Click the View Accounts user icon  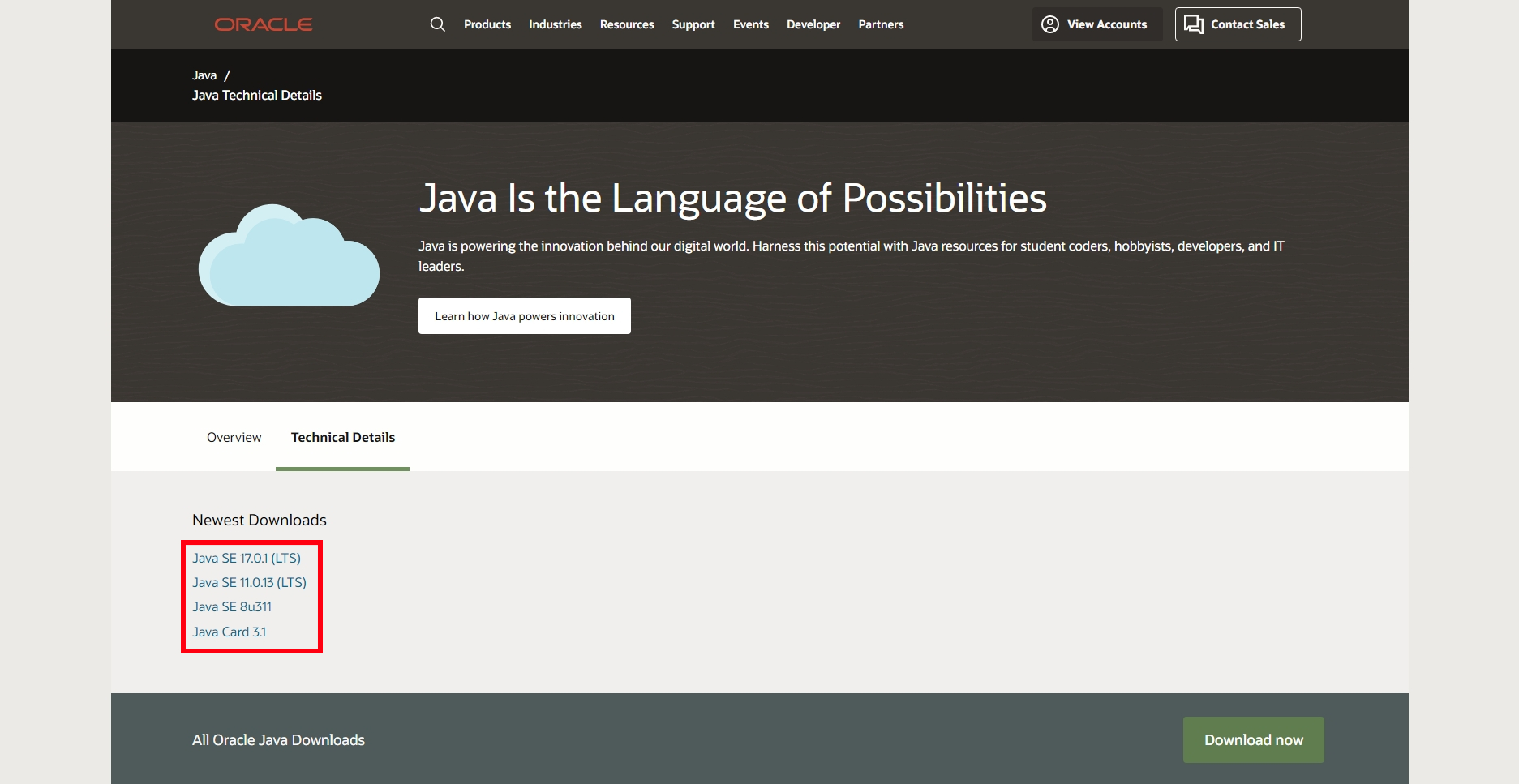point(1050,24)
